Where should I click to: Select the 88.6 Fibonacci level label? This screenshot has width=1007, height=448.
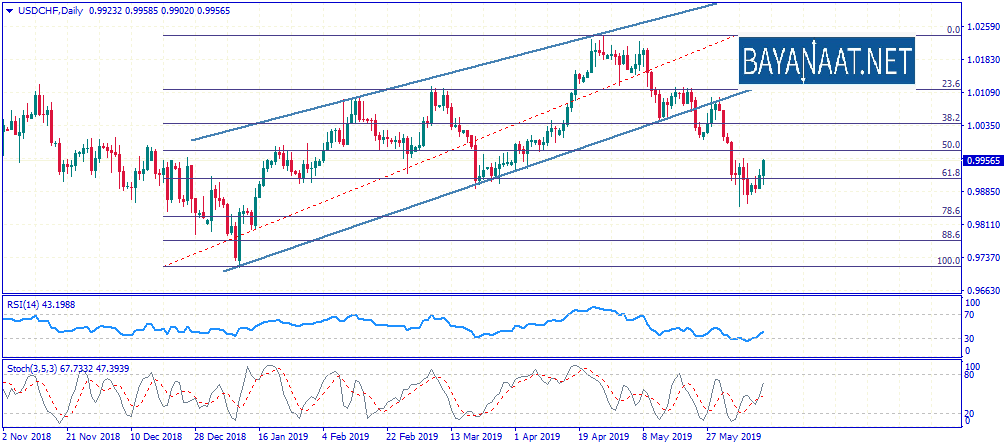pyautogui.click(x=951, y=235)
